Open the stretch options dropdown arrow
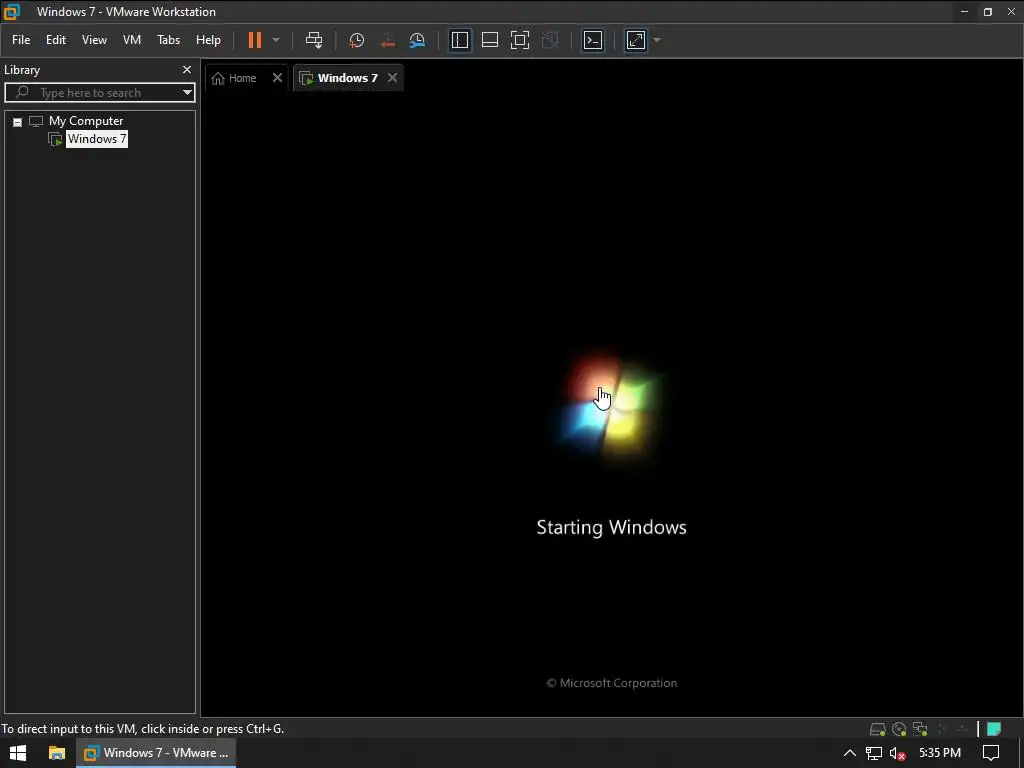Viewport: 1024px width, 768px height. click(657, 40)
